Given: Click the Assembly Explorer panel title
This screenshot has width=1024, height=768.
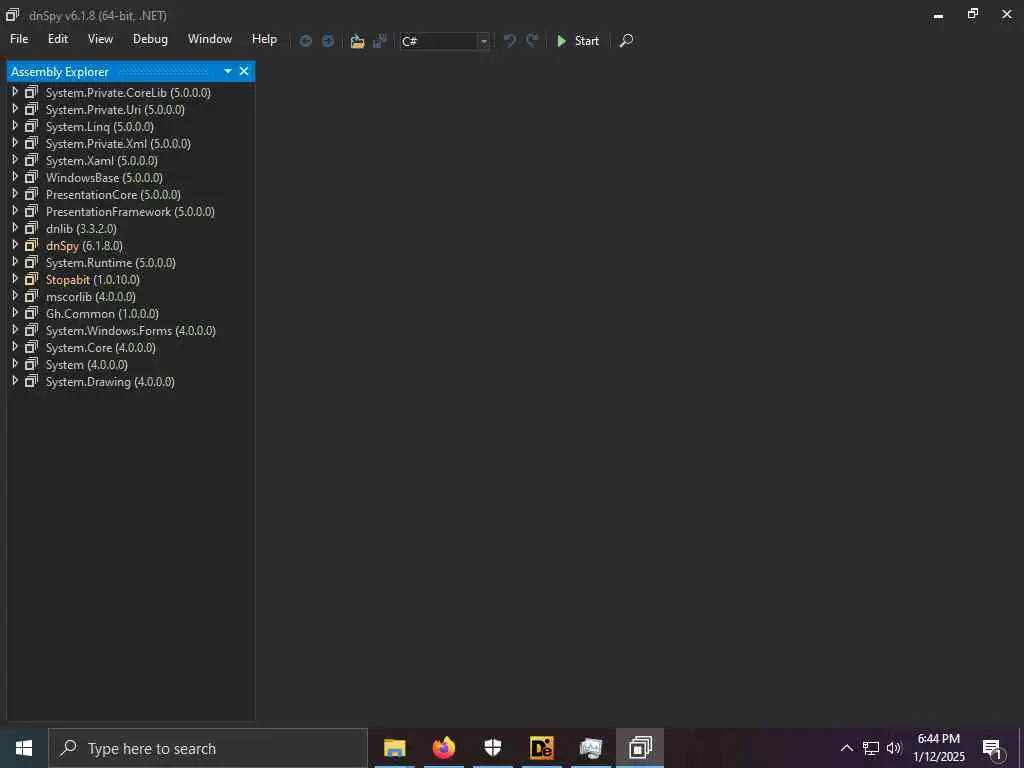Looking at the screenshot, I should [x=59, y=72].
